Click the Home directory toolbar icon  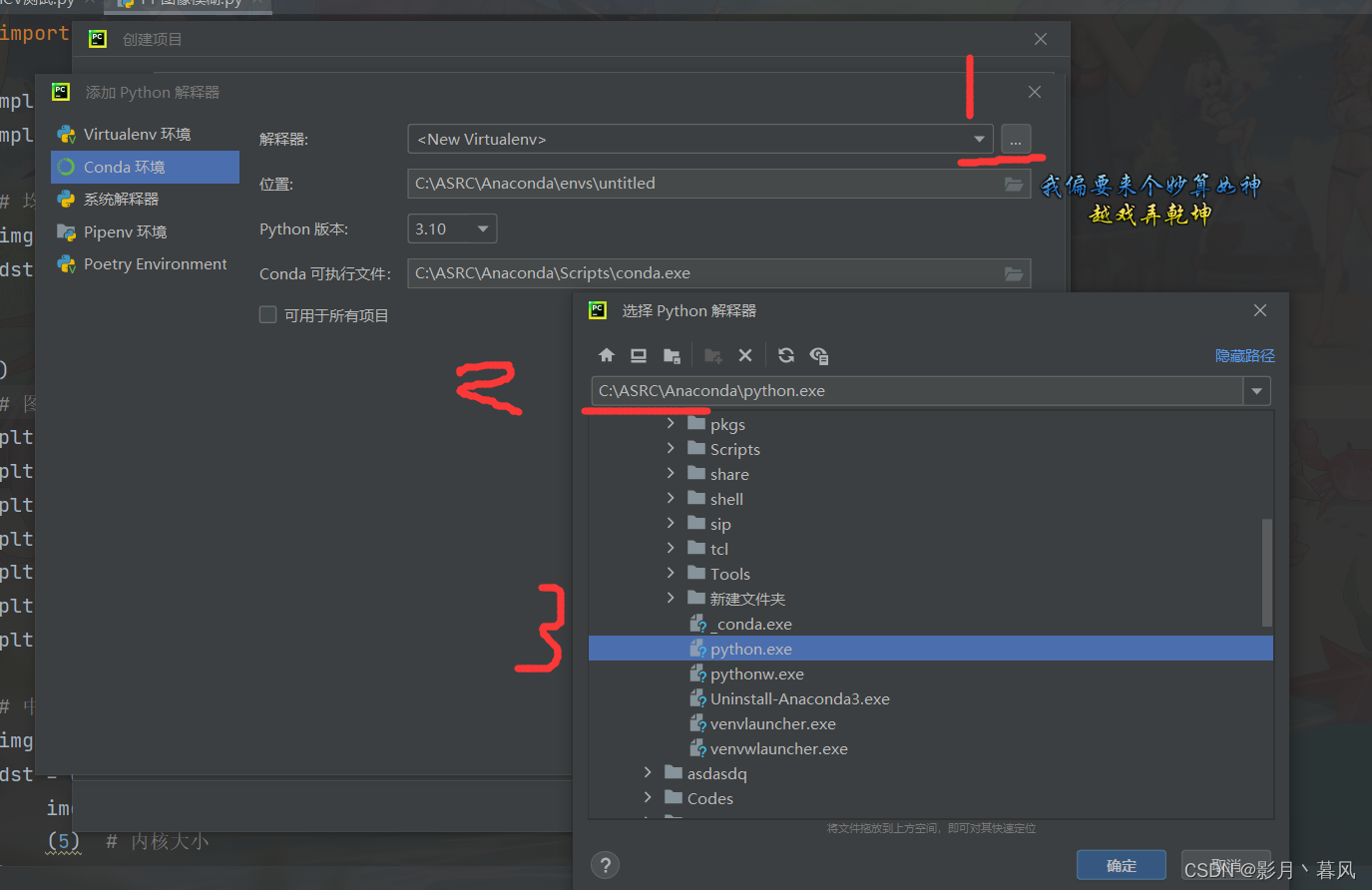coord(607,355)
